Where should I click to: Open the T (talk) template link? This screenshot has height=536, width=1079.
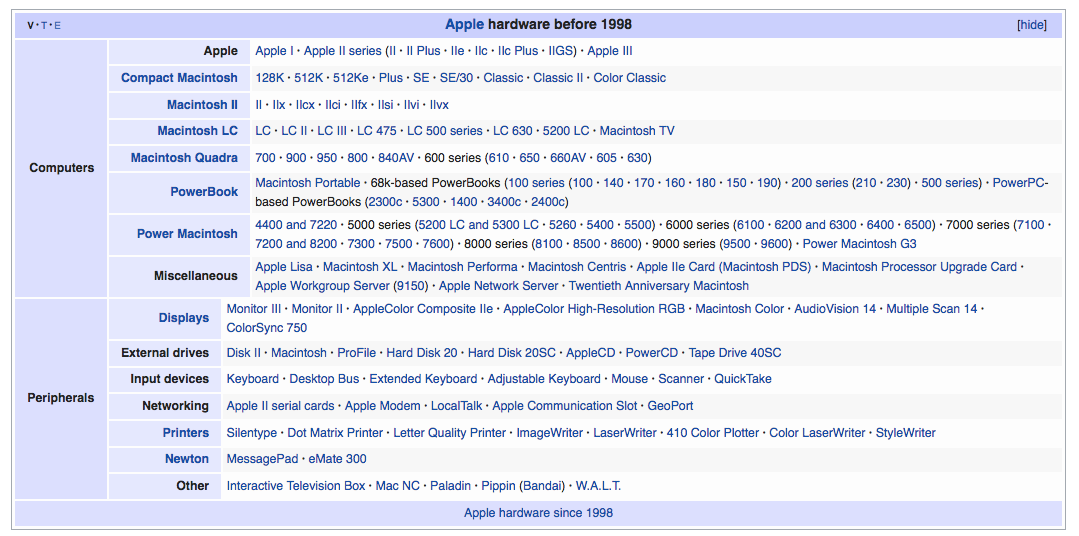pyautogui.click(x=44, y=25)
